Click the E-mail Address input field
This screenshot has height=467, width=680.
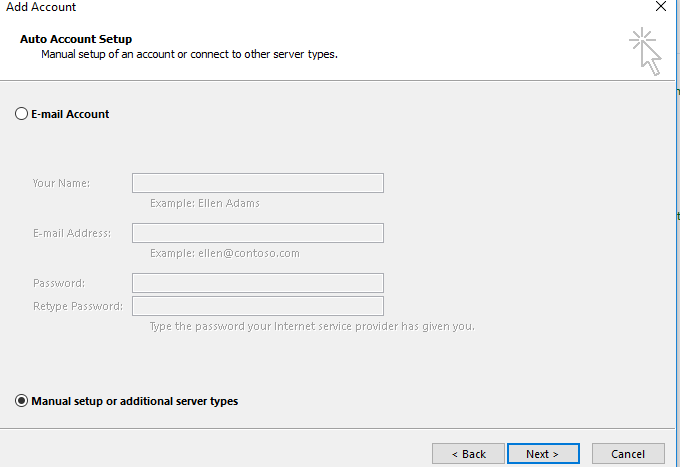(x=258, y=233)
